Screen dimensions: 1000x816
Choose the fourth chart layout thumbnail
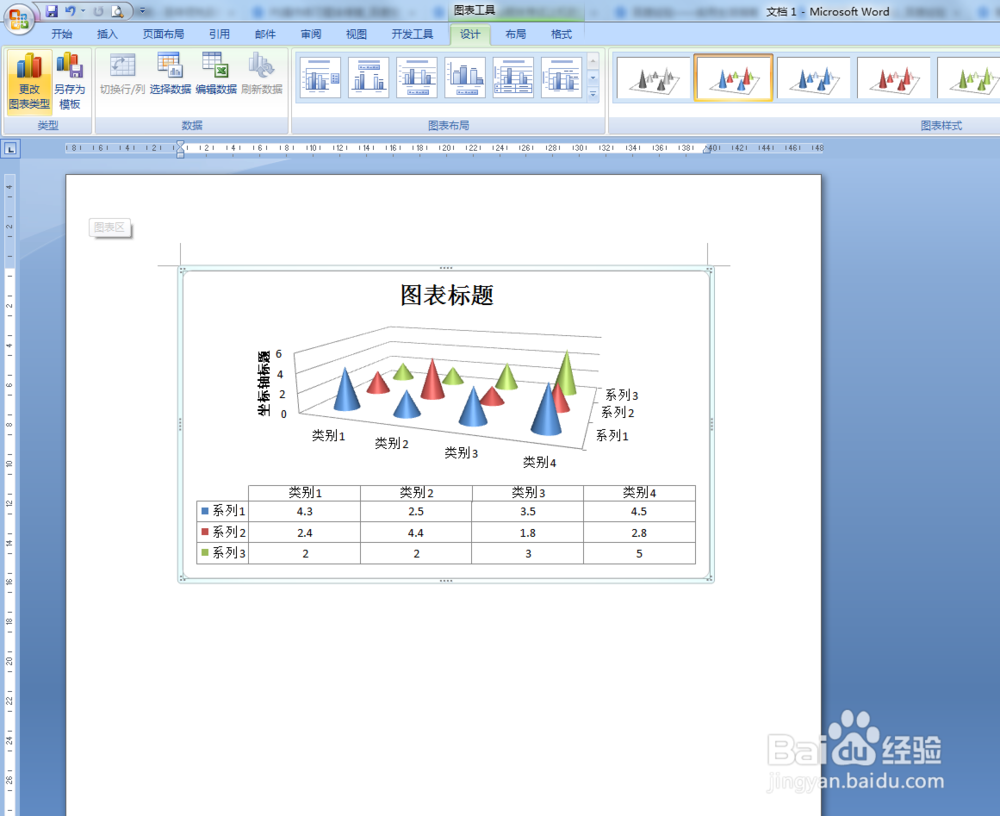coord(465,77)
